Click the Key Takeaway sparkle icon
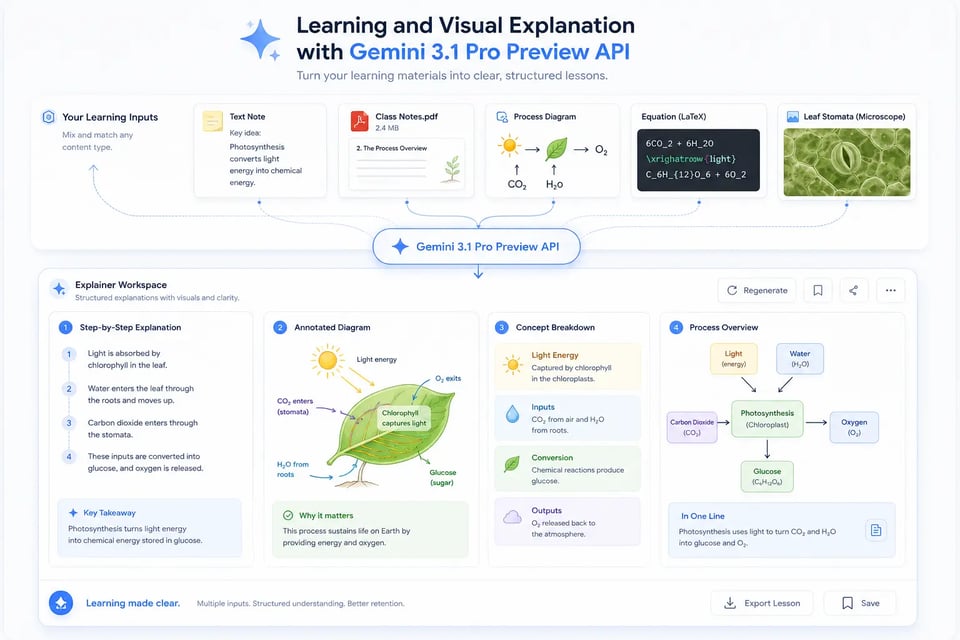 pyautogui.click(x=73, y=513)
